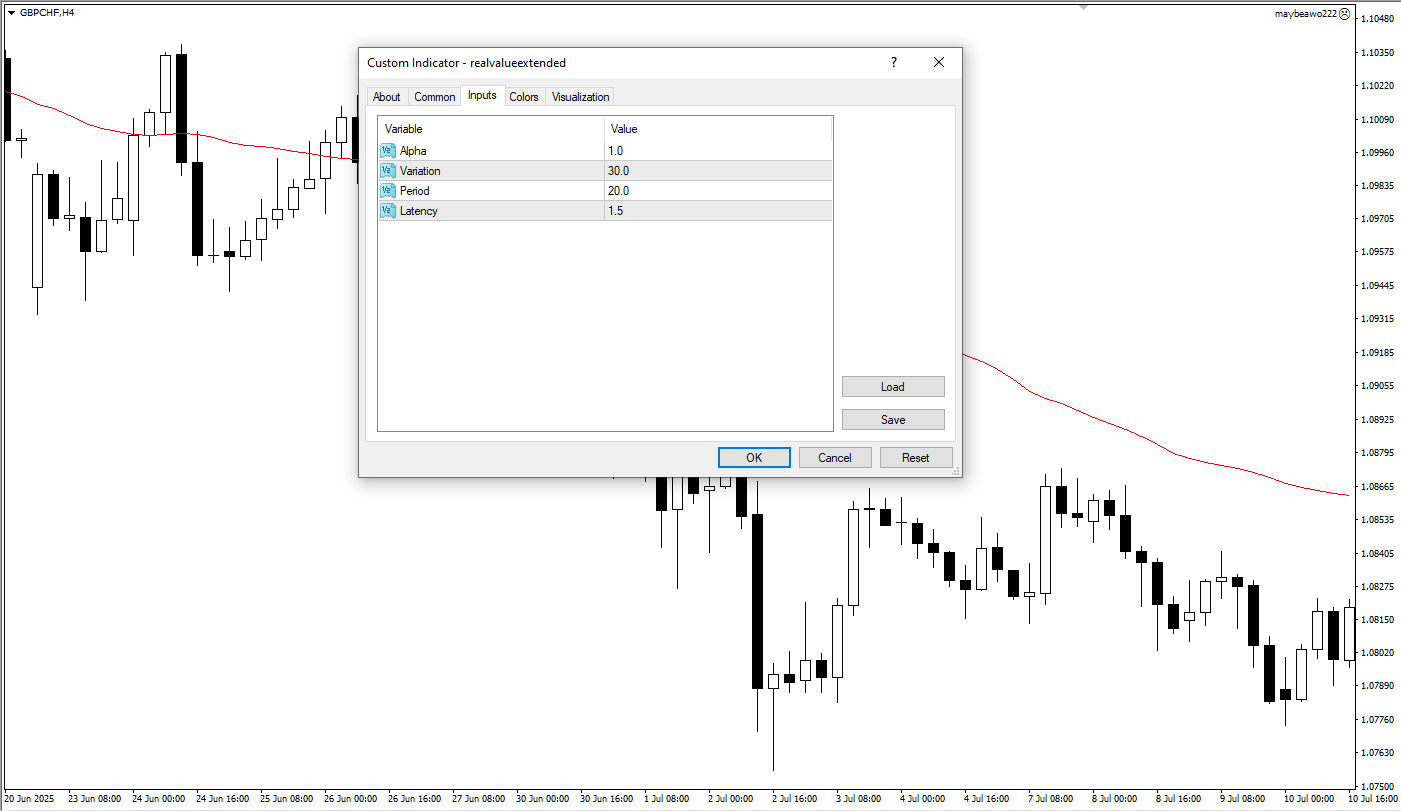Switch to the About tab
This screenshot has width=1401, height=811.
[386, 97]
